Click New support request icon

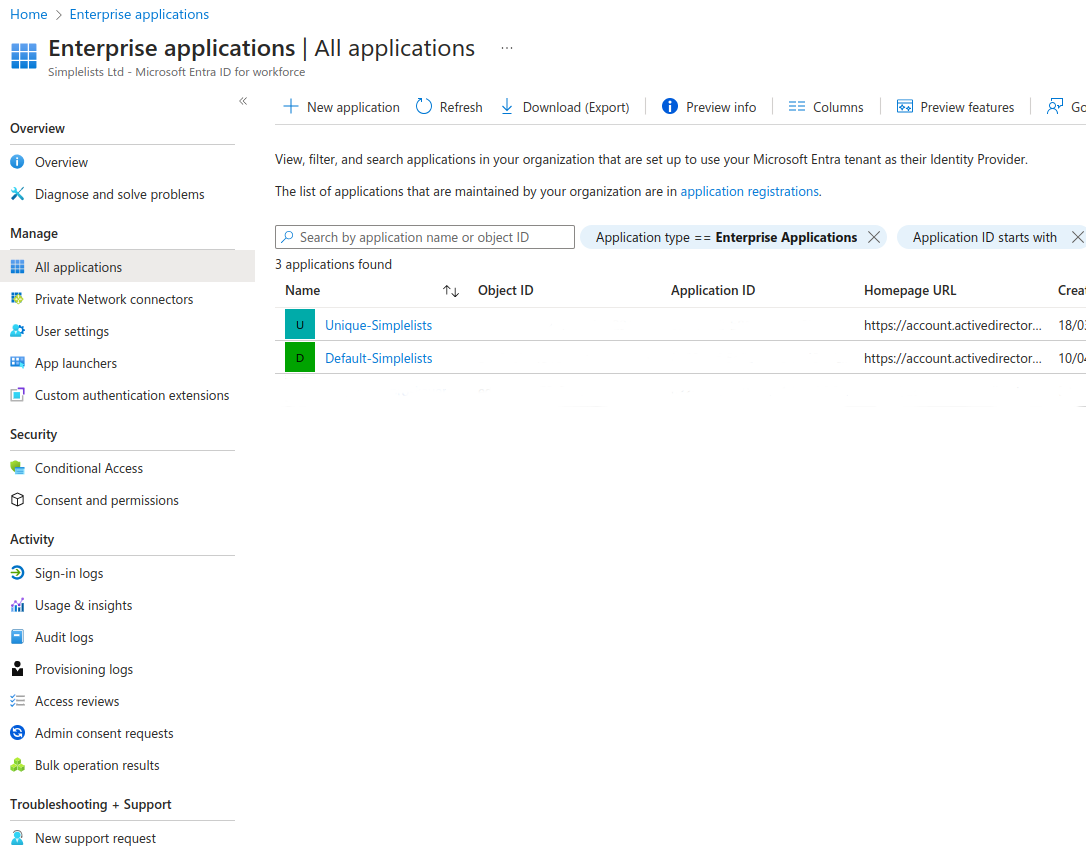[18, 838]
